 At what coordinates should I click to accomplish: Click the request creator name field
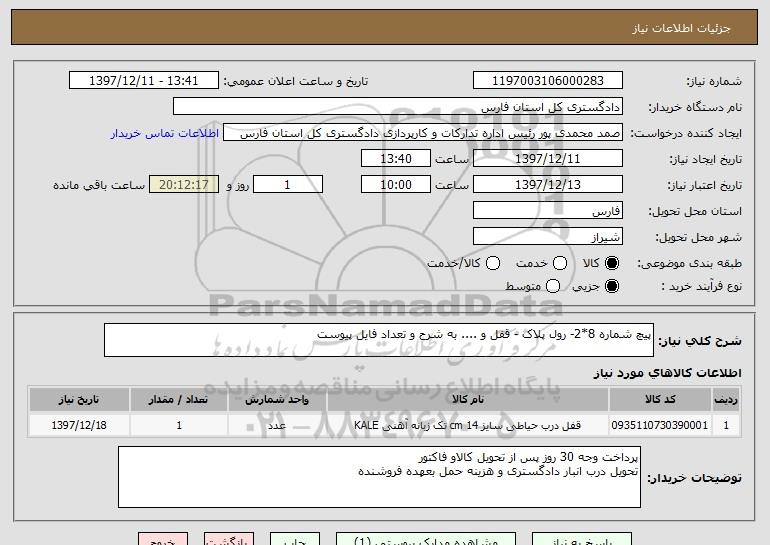(423, 133)
